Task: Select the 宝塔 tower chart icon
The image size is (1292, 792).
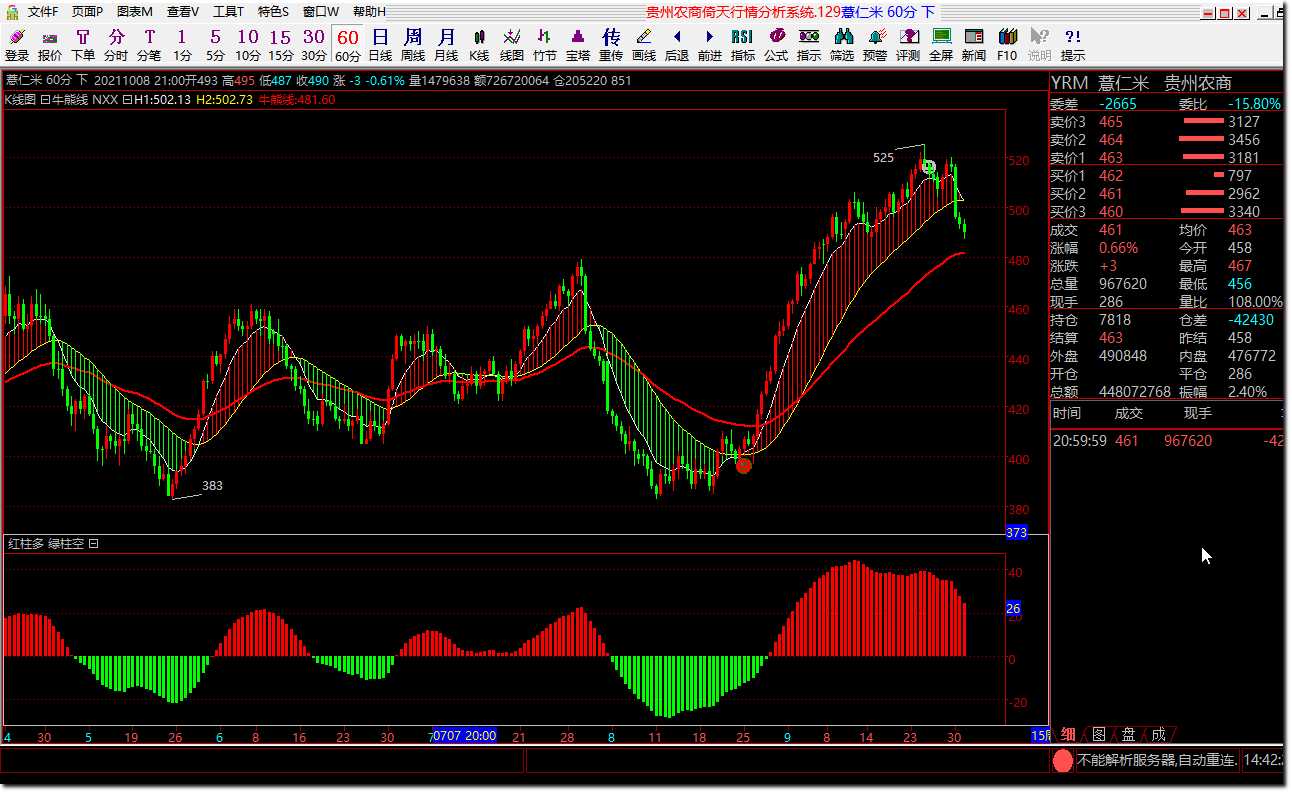Action: (x=578, y=45)
